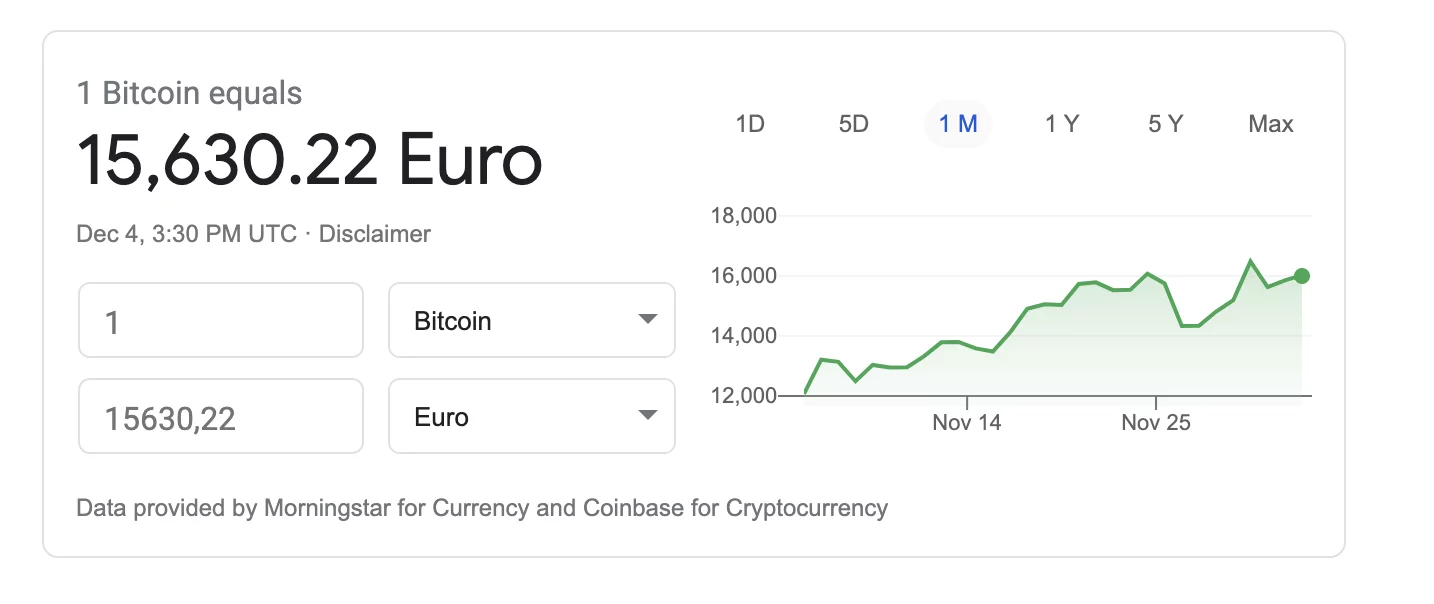Click the Euro amount field 15630,22
This screenshot has height=604, width=1434.
pos(221,416)
